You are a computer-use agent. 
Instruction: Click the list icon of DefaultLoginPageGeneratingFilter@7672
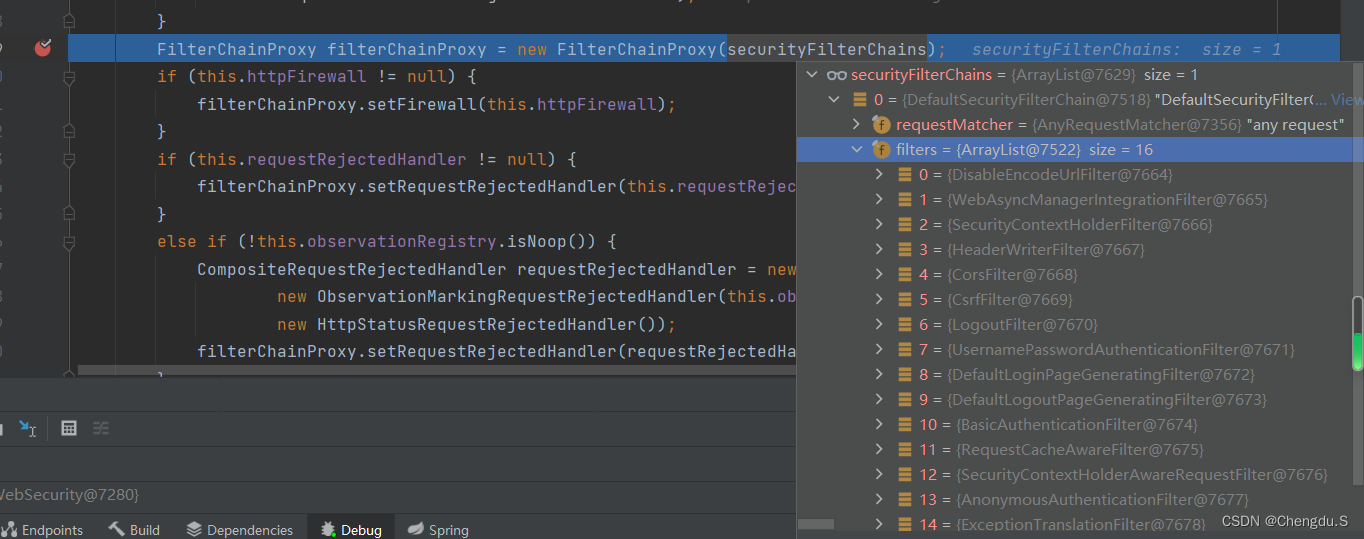[x=905, y=375]
